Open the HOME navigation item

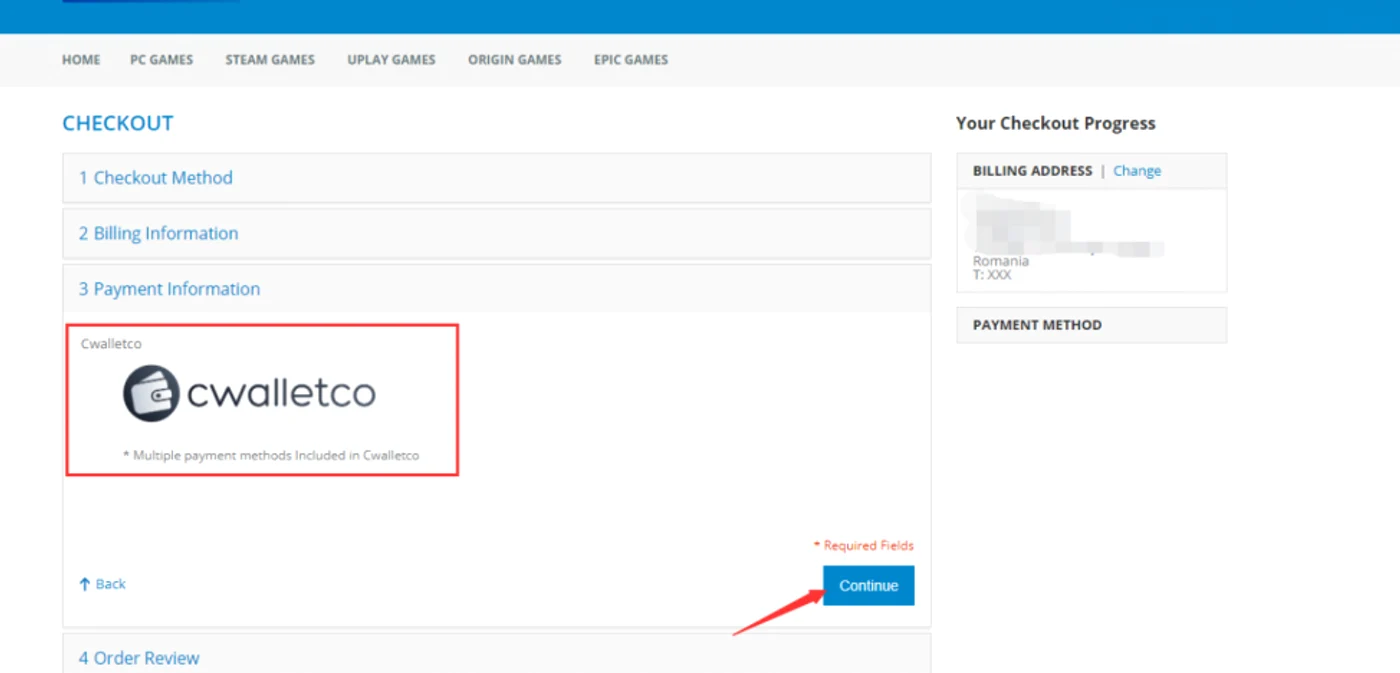pyautogui.click(x=81, y=60)
